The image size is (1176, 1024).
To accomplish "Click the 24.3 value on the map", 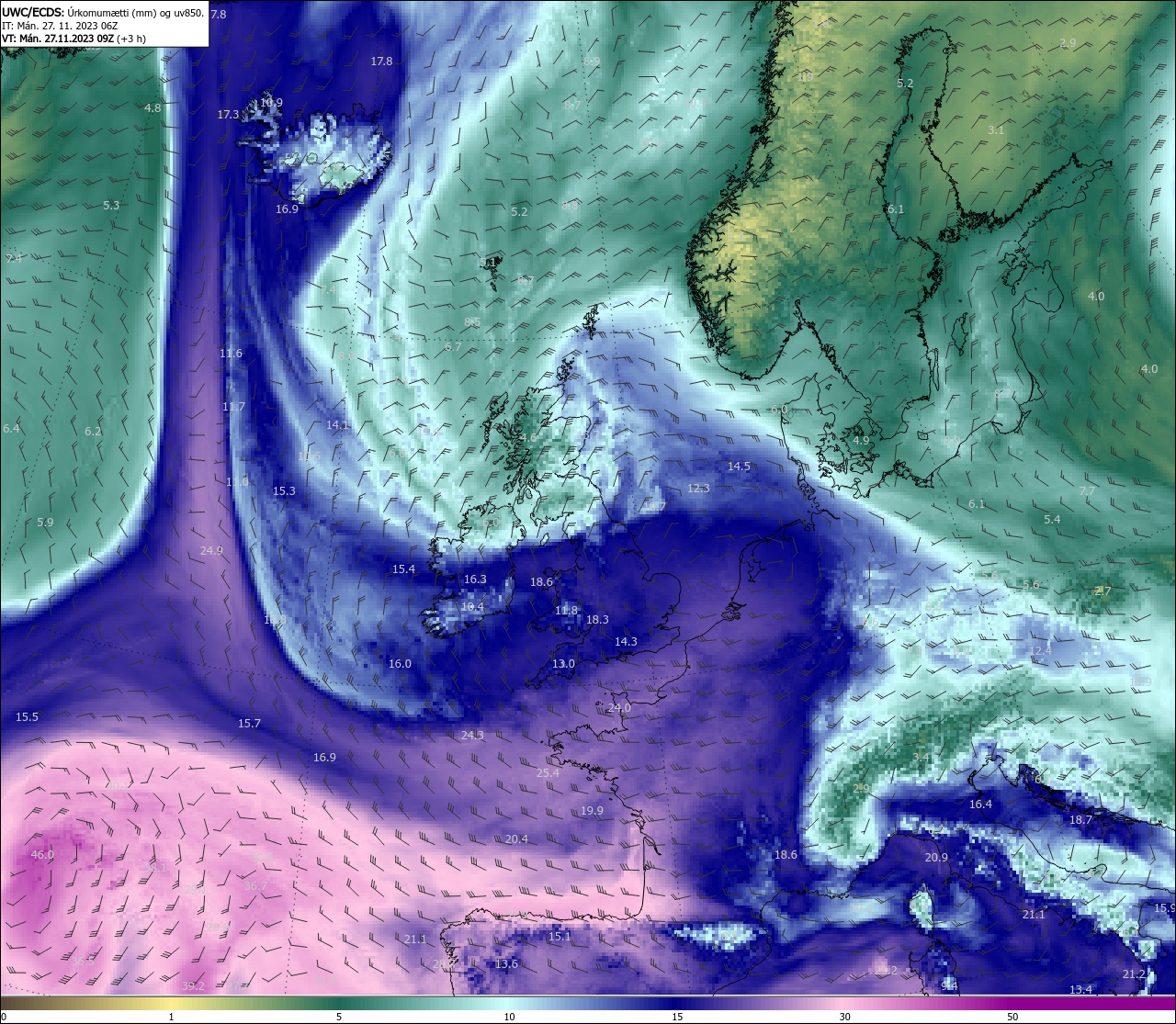I will 472,736.
